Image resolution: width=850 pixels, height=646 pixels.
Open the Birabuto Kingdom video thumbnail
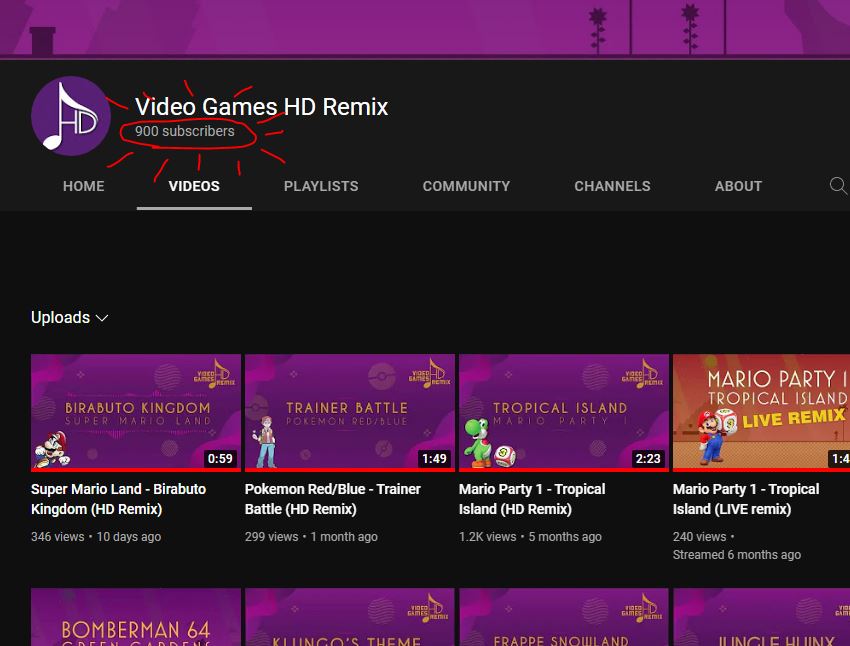(x=136, y=412)
